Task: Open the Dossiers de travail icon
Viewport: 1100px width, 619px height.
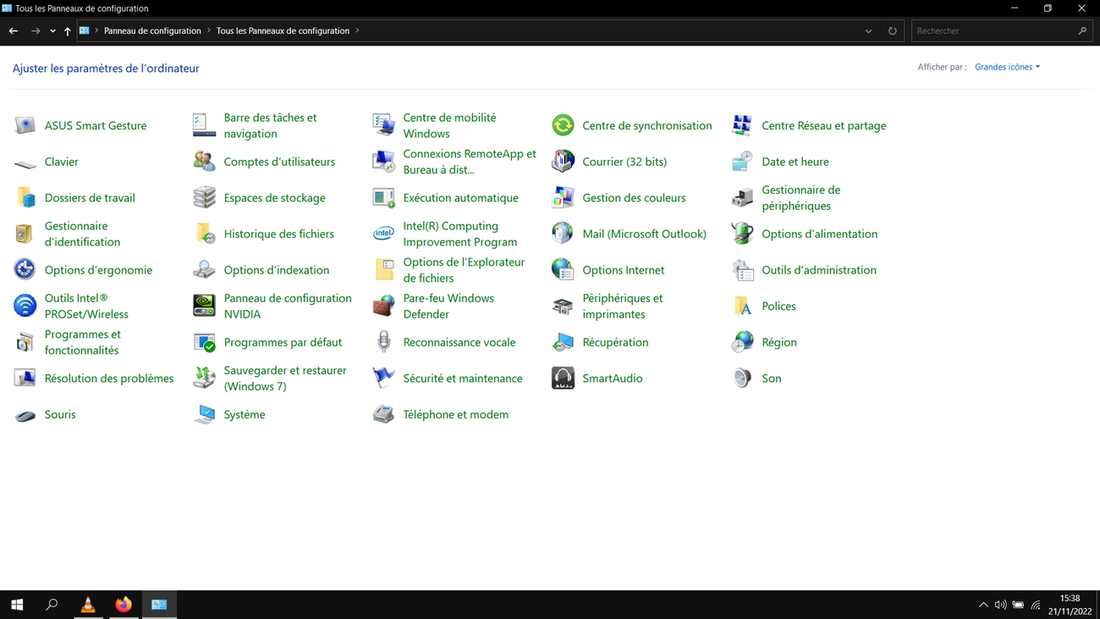Action: [x=25, y=198]
